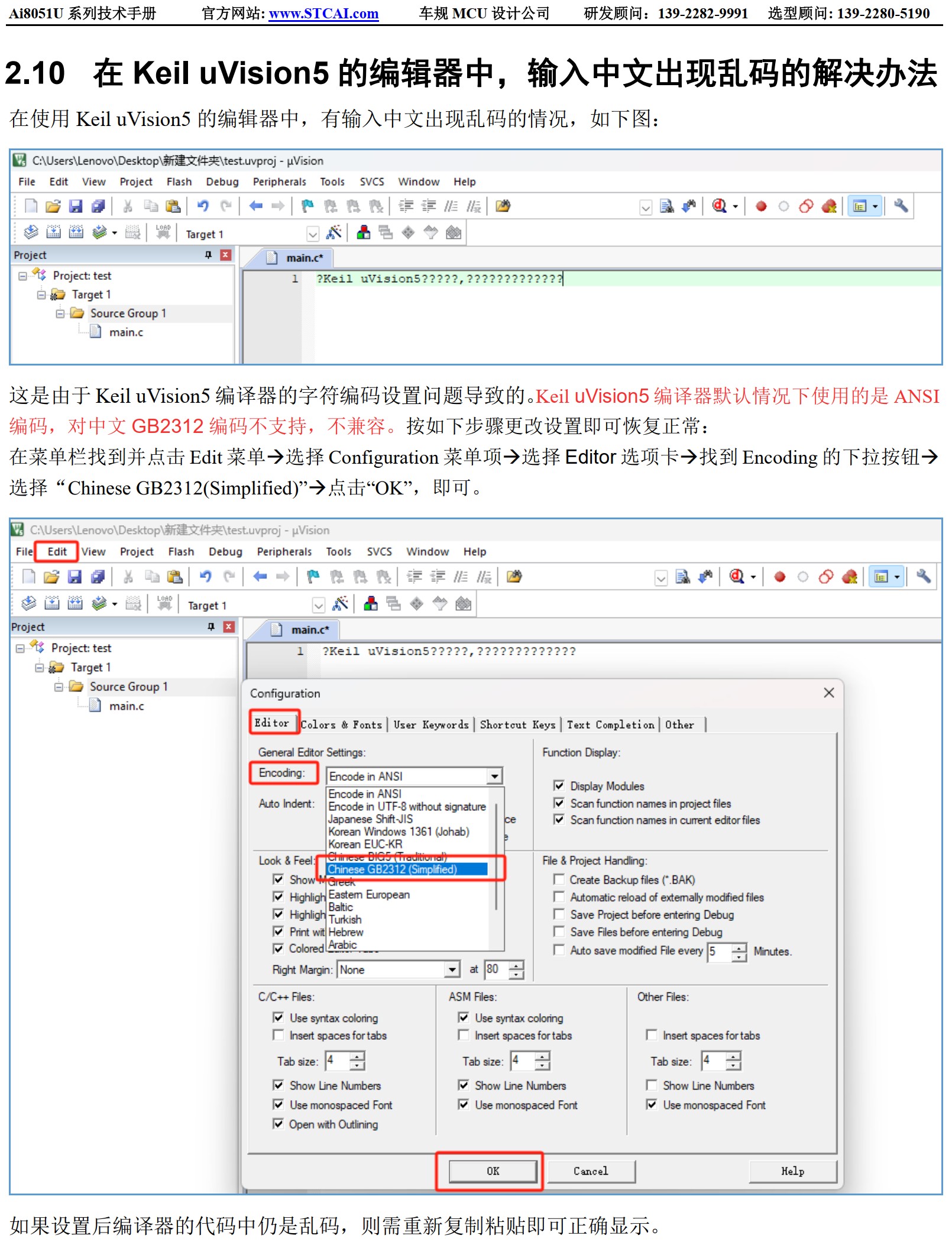952x1245 pixels.
Task: Close the Configuration dialog with its X
Action: (829, 693)
